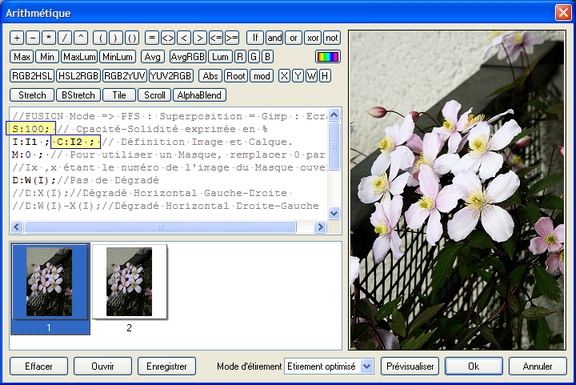
Task: Click the Enregistrer button
Action: click(167, 366)
